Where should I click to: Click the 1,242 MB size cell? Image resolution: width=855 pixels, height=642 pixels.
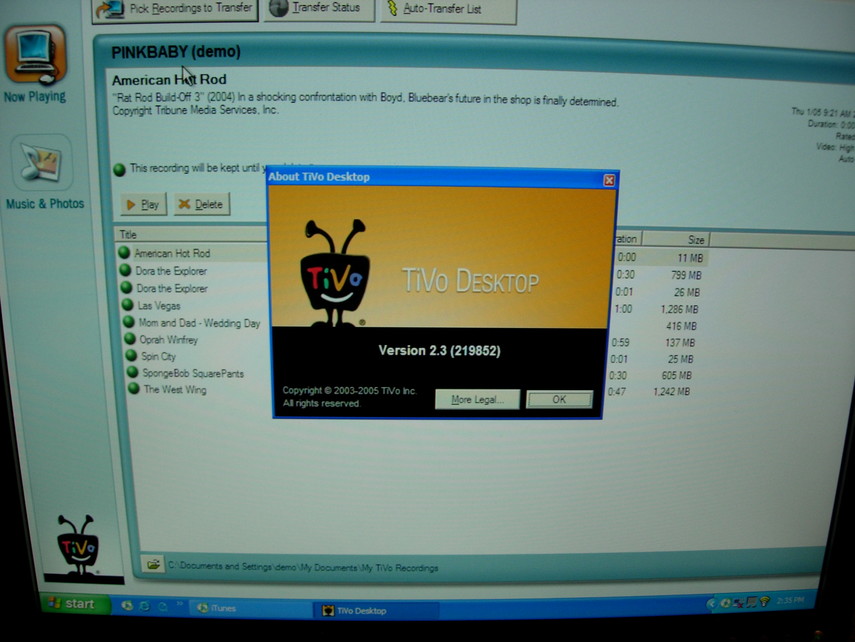coord(672,392)
